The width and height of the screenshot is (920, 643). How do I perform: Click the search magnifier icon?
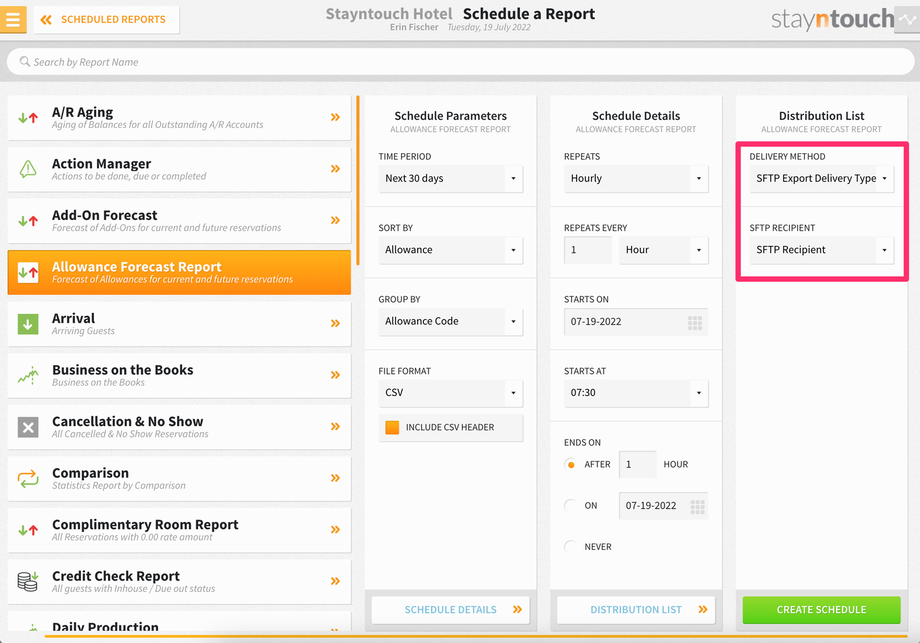point(25,62)
